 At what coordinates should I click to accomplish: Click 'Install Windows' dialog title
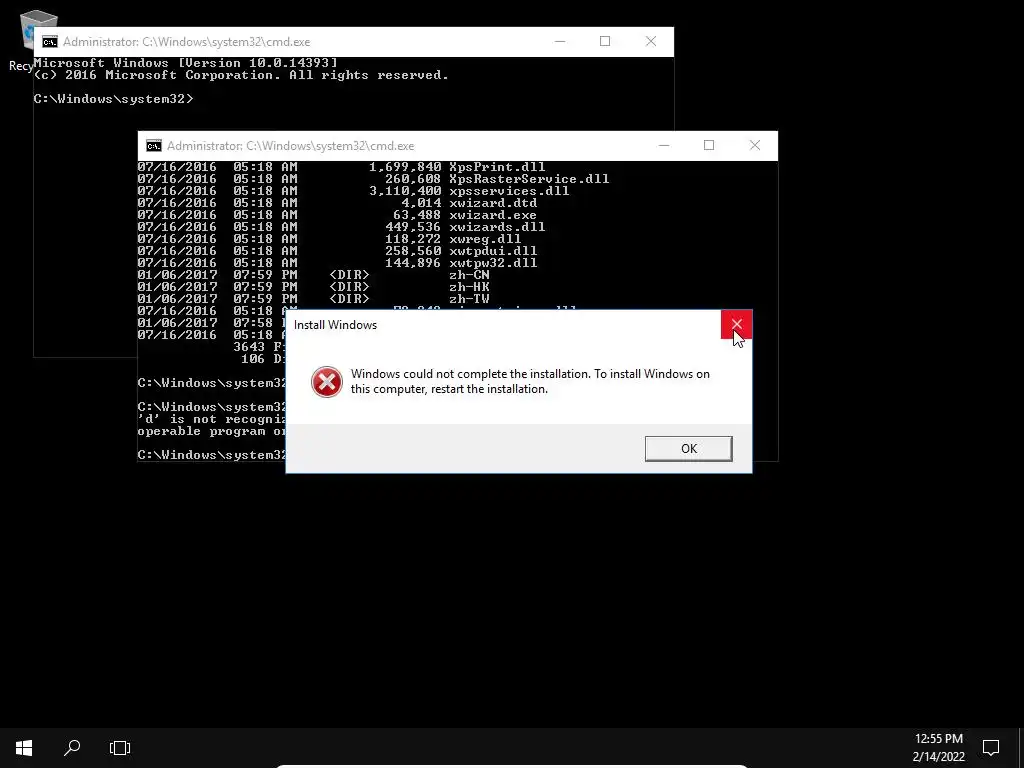(x=335, y=325)
